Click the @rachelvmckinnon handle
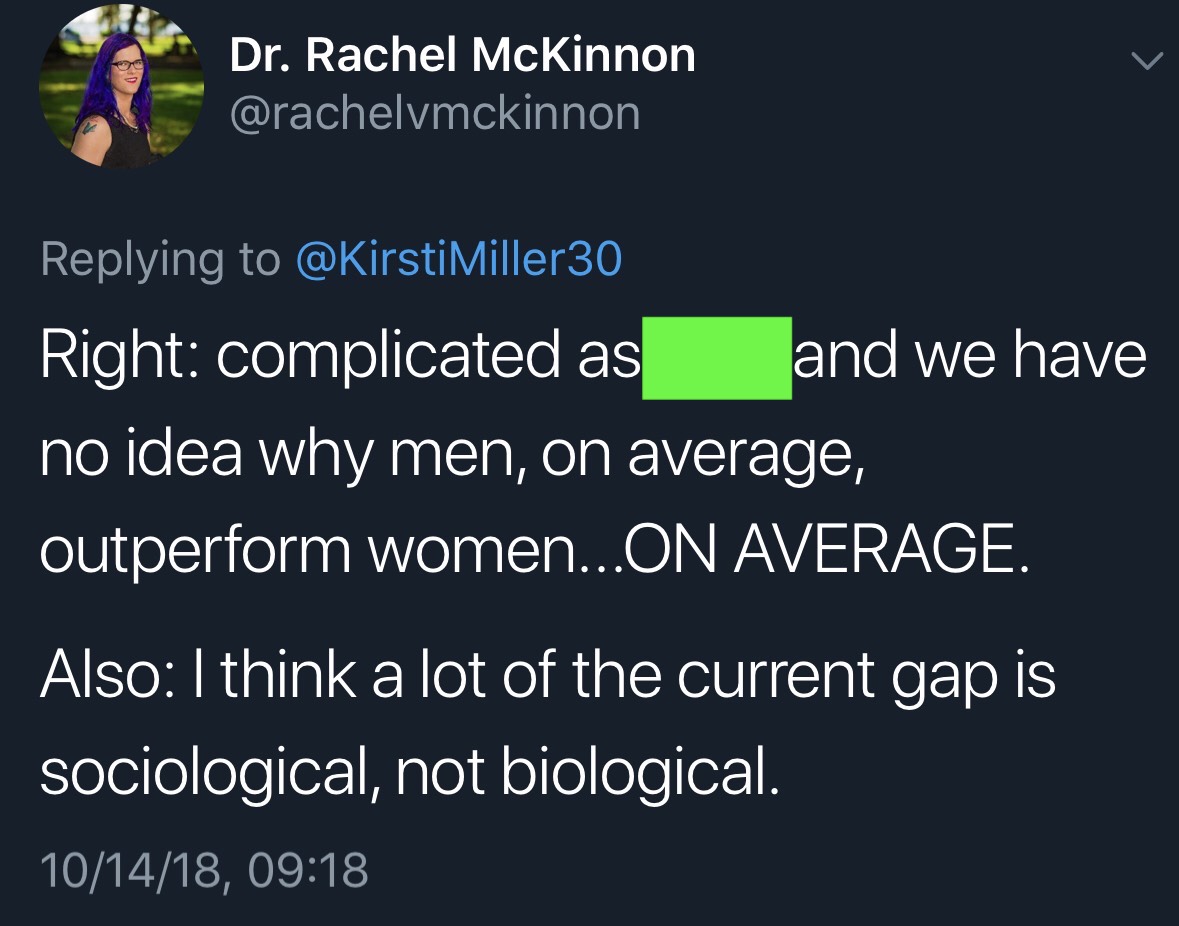1179x926 pixels. (x=434, y=114)
